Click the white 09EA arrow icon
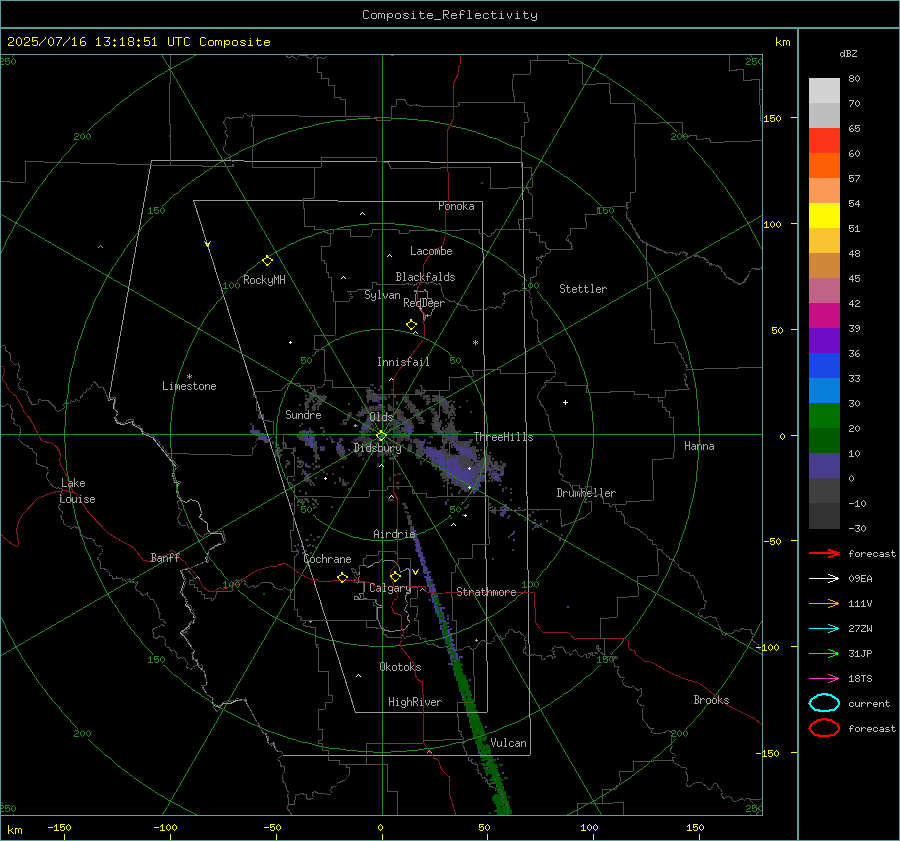900x841 pixels. [824, 578]
